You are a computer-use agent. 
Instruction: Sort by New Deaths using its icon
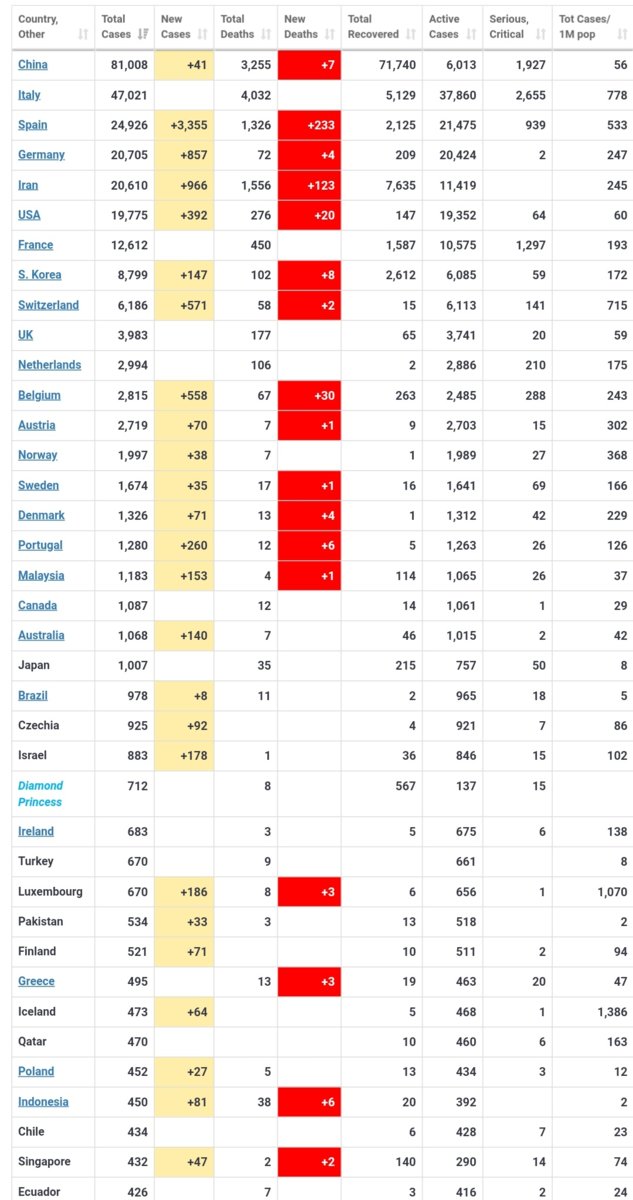328,34
